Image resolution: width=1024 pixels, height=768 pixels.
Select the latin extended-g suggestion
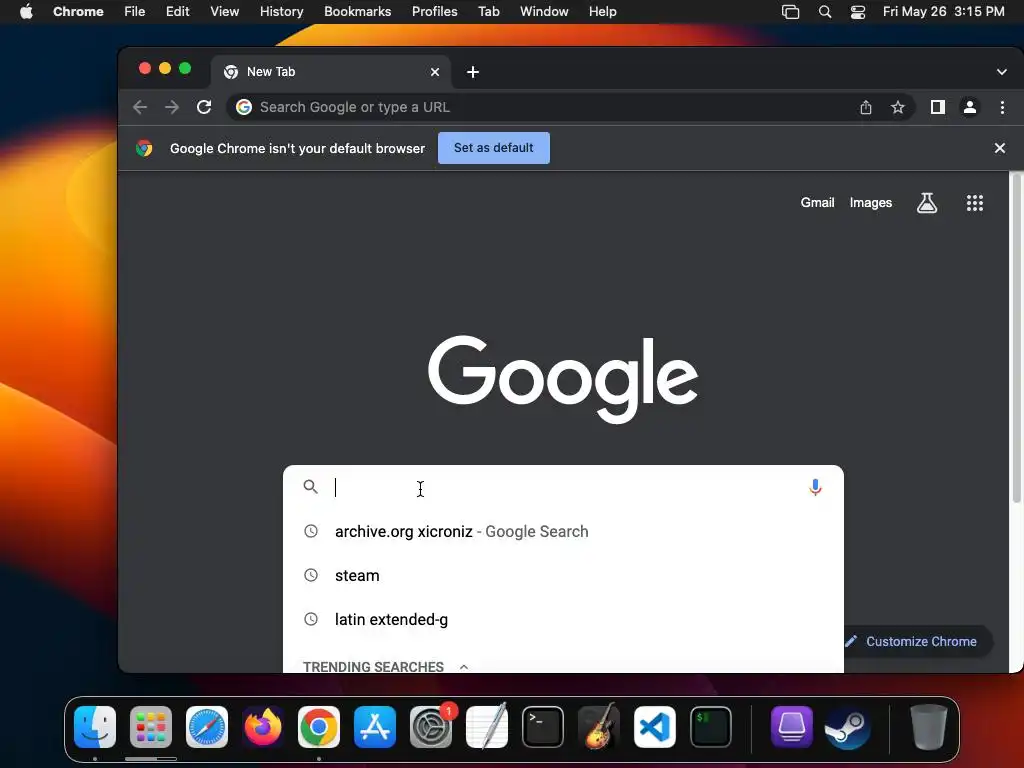pyautogui.click(x=563, y=619)
